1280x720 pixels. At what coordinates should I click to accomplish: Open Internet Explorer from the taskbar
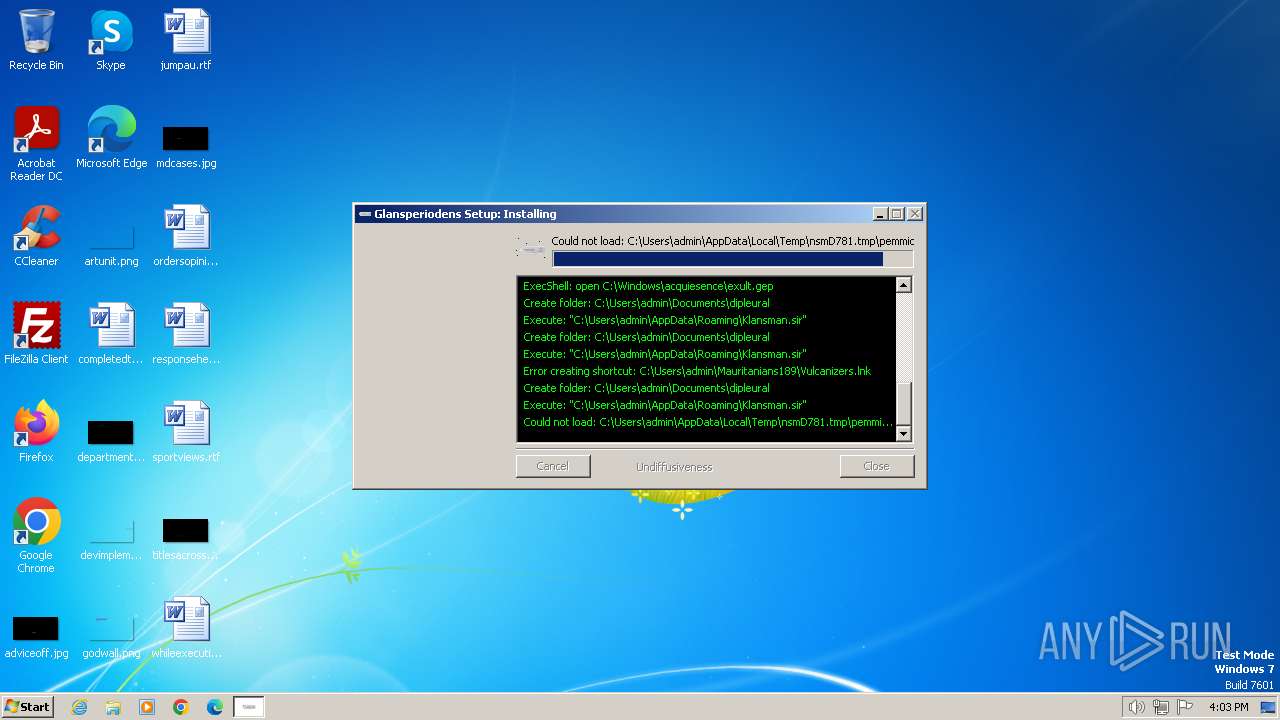79,707
